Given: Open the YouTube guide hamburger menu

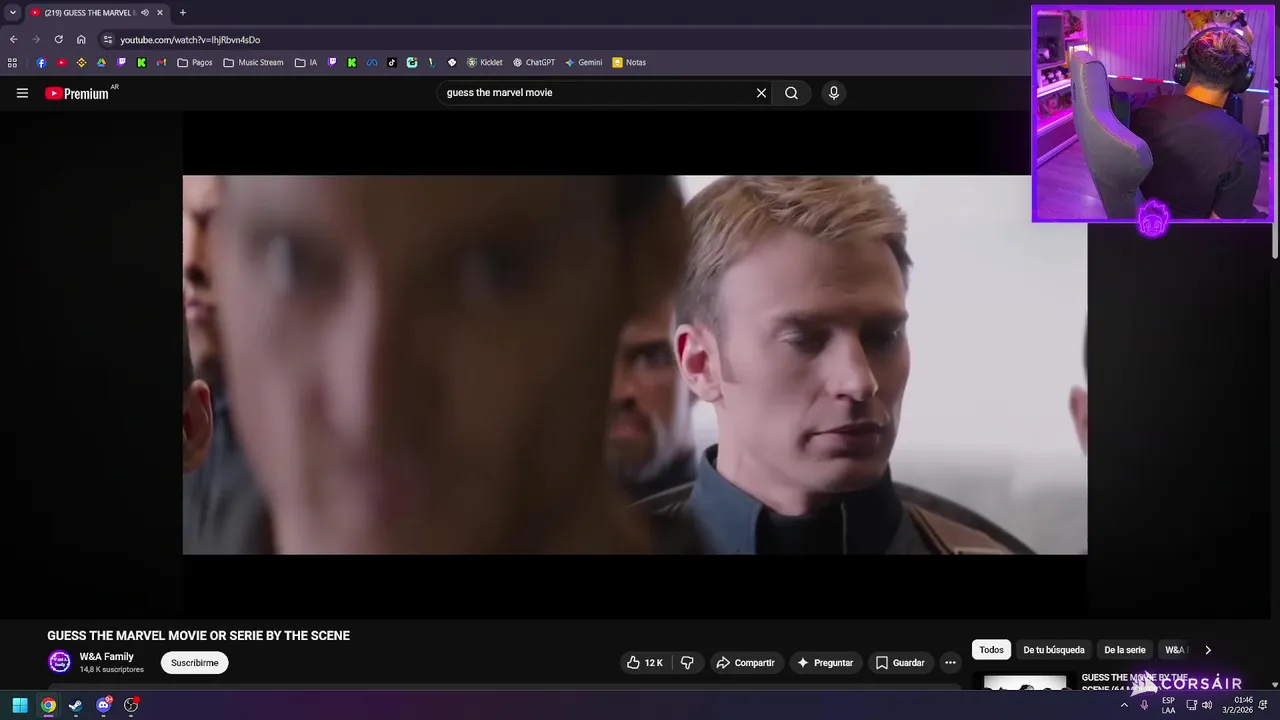Looking at the screenshot, I should point(22,93).
